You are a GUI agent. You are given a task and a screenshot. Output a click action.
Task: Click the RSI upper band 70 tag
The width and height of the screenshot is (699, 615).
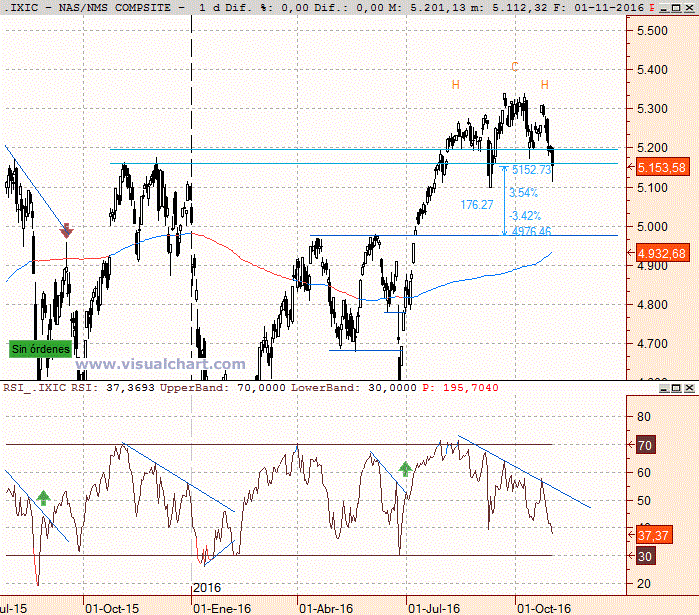pos(645,445)
